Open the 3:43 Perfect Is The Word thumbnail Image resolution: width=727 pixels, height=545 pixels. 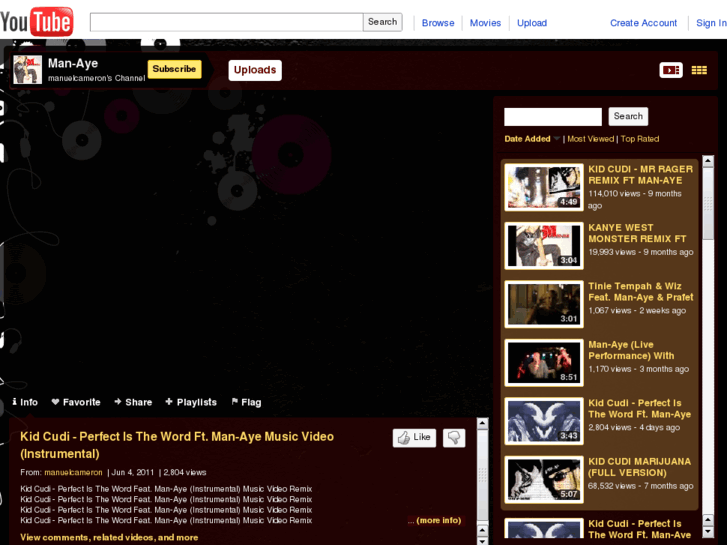point(544,421)
